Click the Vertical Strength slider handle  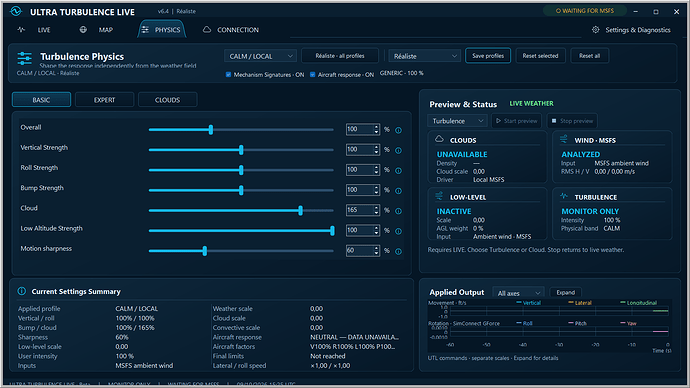coord(241,150)
